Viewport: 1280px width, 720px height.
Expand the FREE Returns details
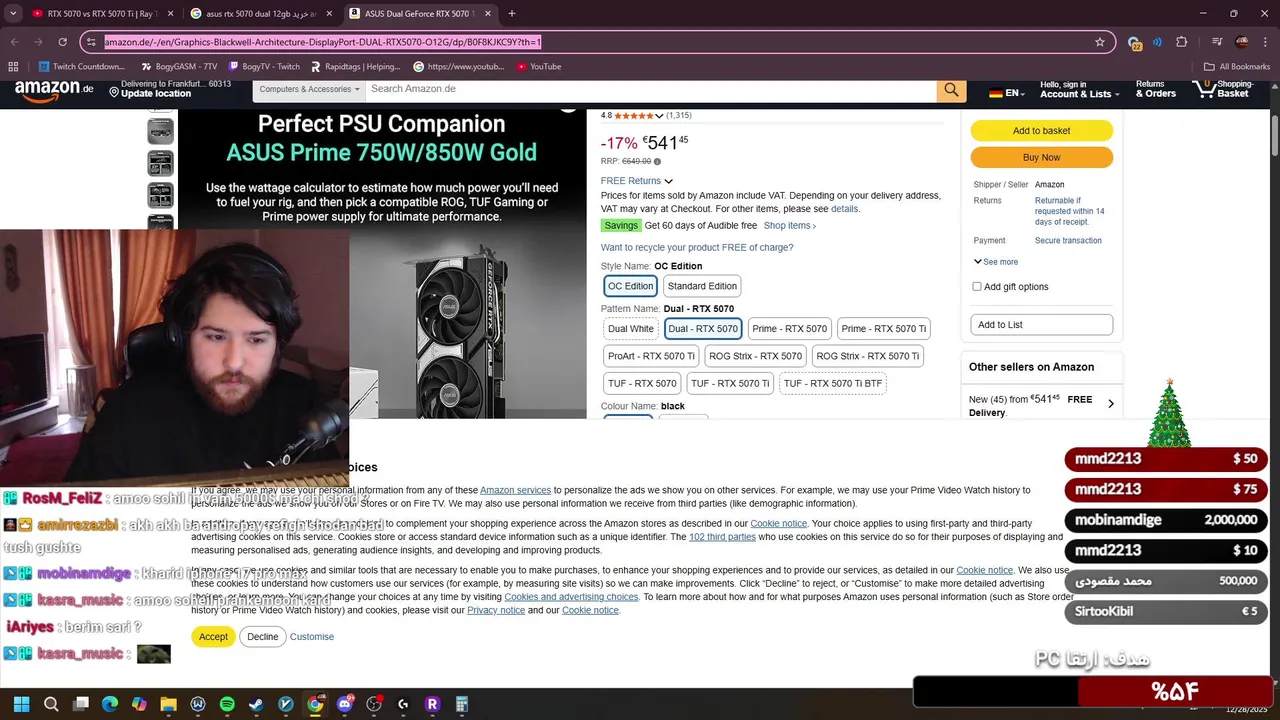[x=636, y=181]
